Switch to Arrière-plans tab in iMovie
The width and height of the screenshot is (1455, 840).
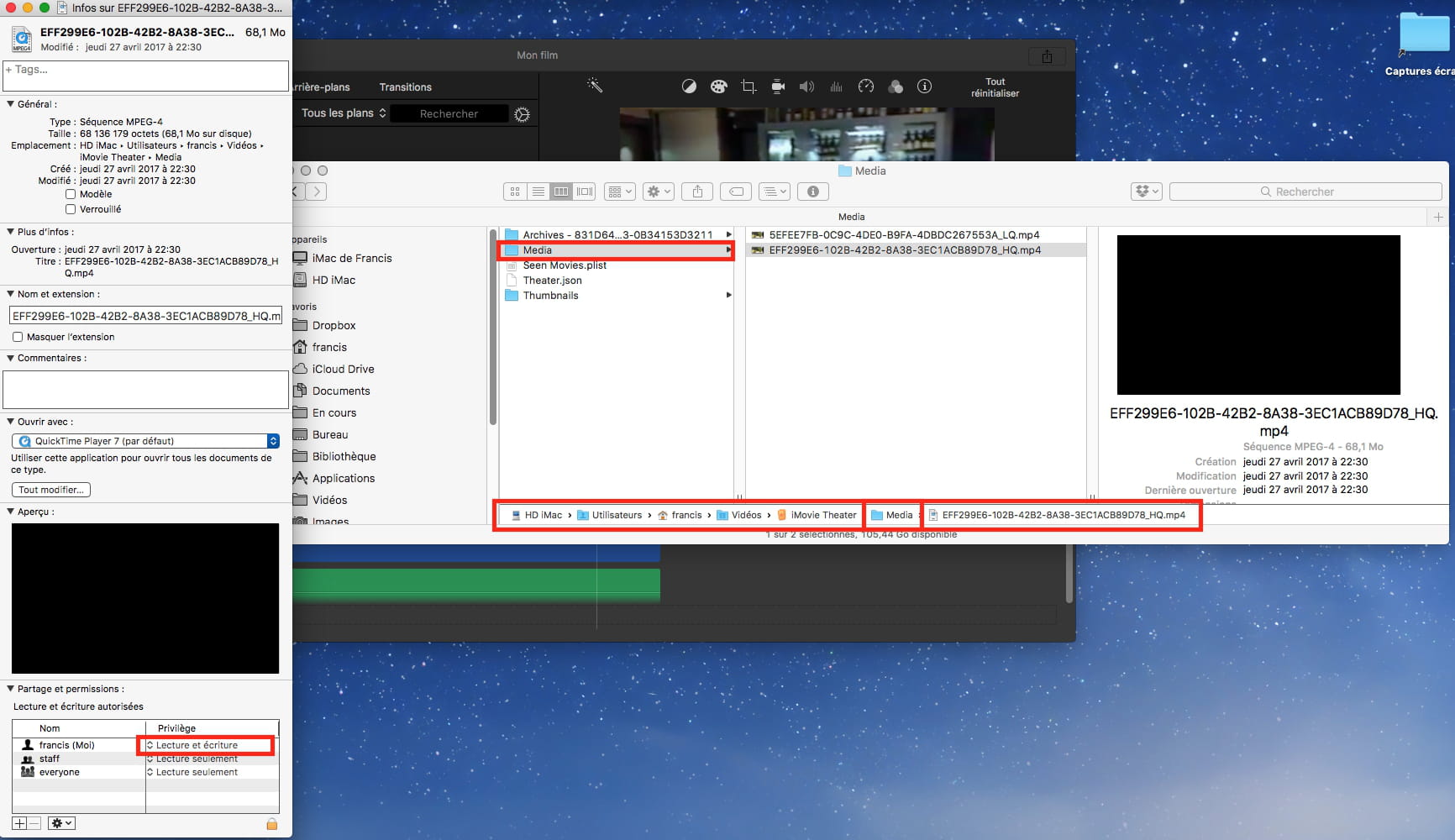(x=321, y=87)
